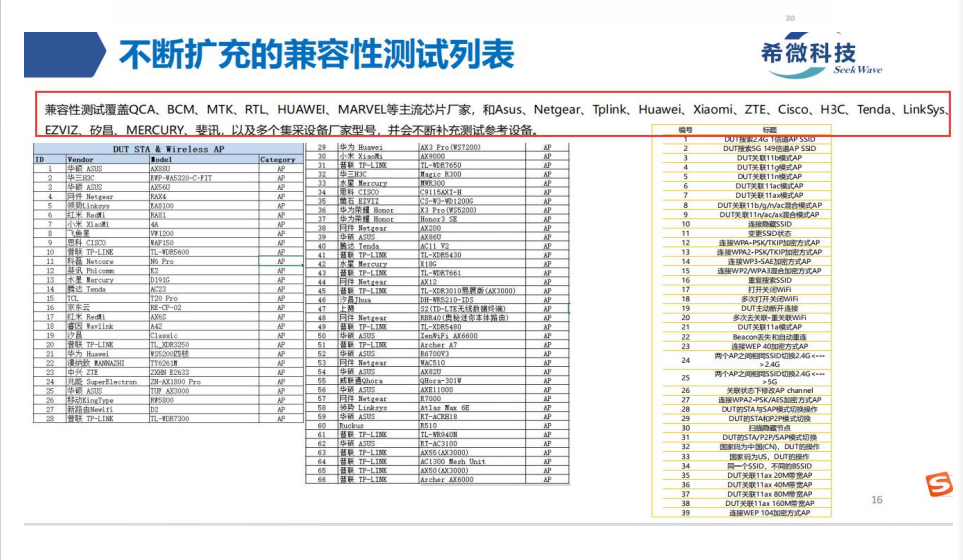Click the model cell 'Atlas Max 6E'
Viewport: 963px width, 560px height.
click(445, 408)
